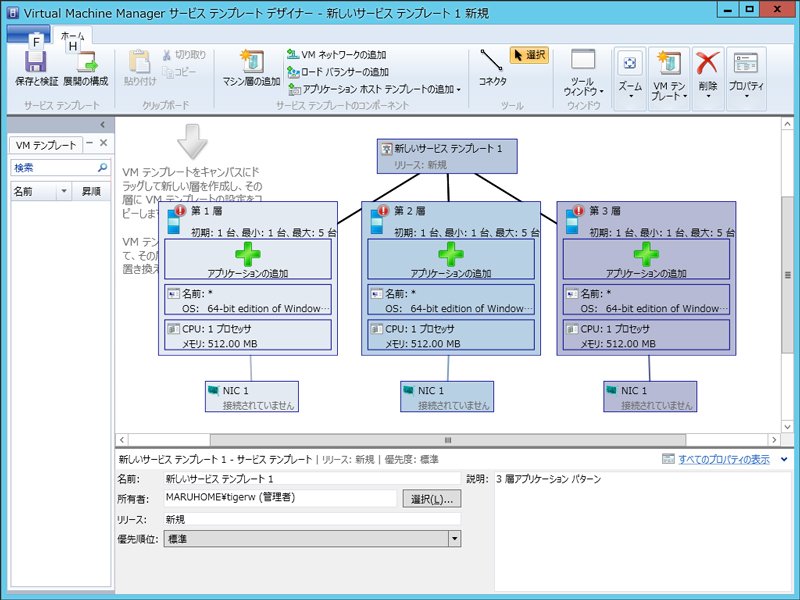Select the VM テンプレート panel tab
The image size is (800, 600).
(x=45, y=145)
